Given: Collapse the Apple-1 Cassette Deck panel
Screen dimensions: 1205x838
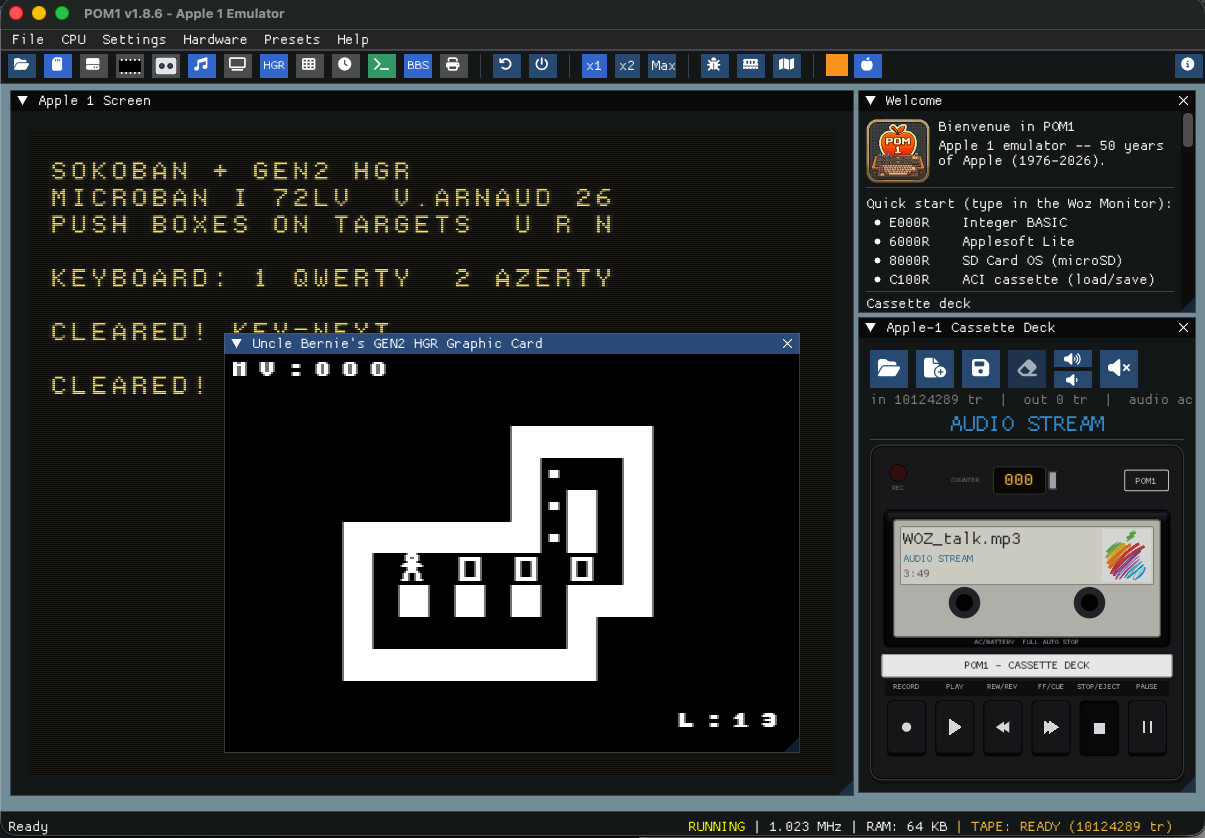Looking at the screenshot, I should (x=870, y=327).
